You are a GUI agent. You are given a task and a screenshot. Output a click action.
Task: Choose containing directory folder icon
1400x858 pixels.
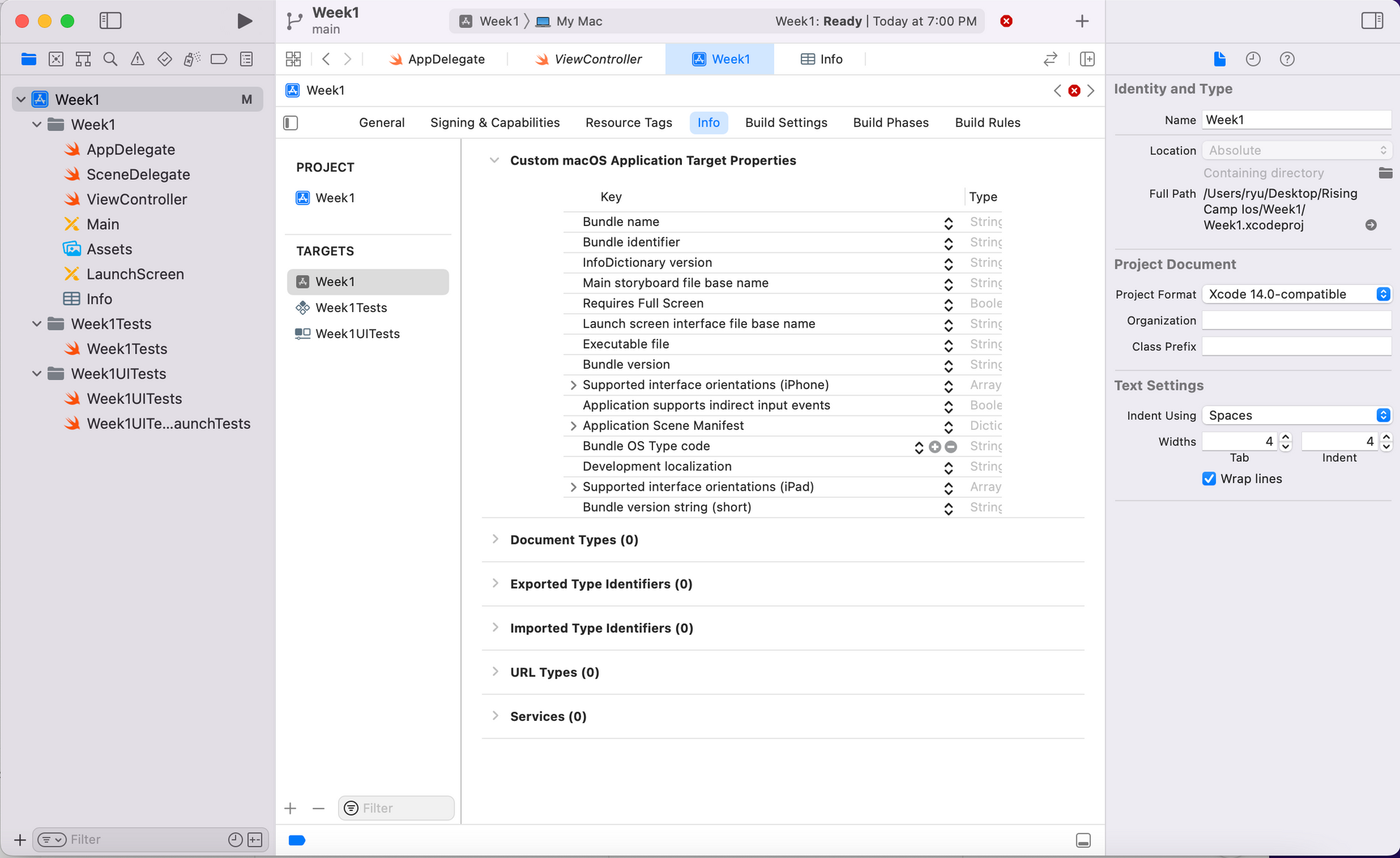[x=1385, y=173]
